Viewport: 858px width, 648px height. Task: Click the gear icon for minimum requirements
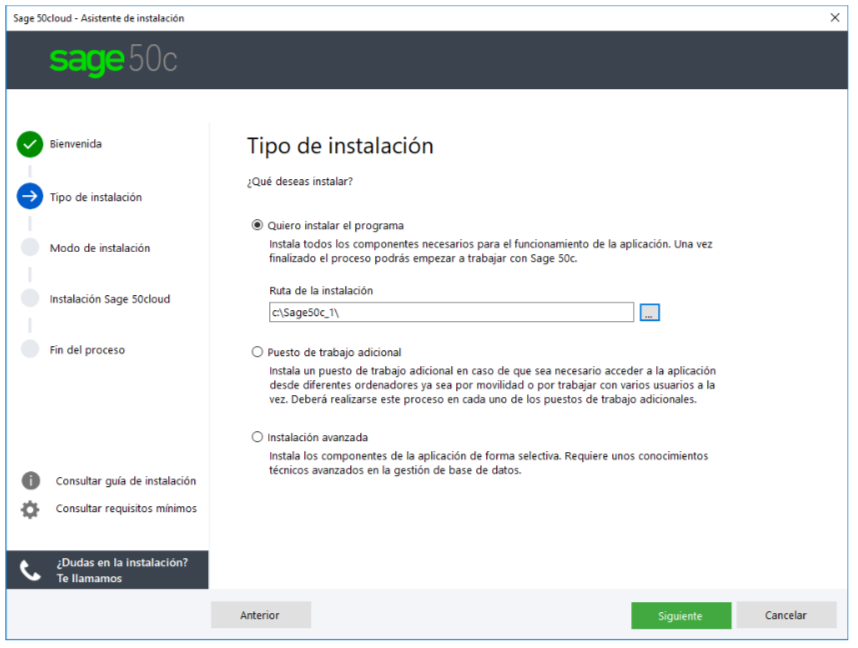click(30, 509)
